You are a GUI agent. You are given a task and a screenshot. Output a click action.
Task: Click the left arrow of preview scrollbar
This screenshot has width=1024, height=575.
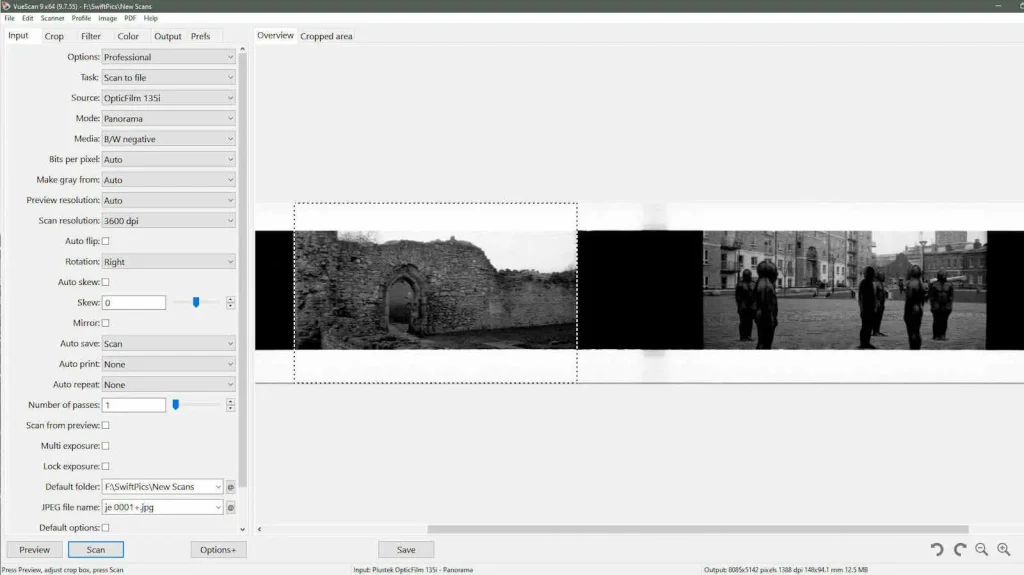click(x=259, y=529)
